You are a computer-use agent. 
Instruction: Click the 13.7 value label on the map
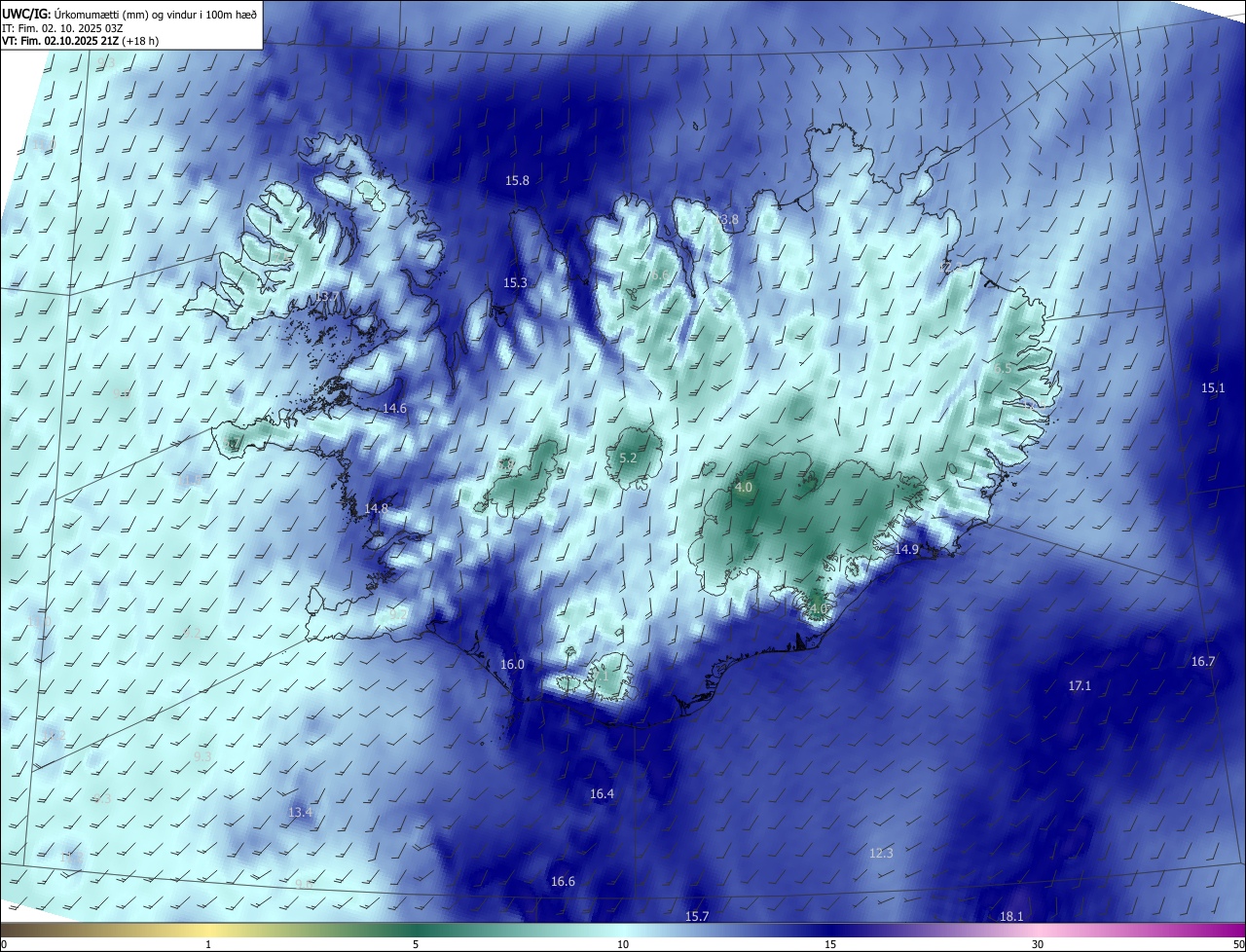(x=327, y=297)
